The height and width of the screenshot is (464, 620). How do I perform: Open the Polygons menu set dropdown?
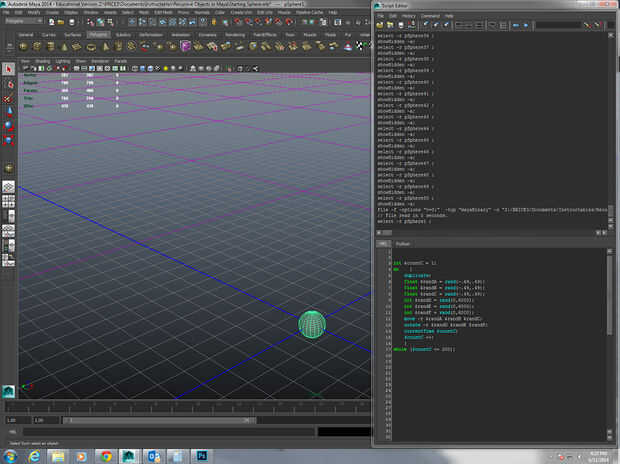24,19
